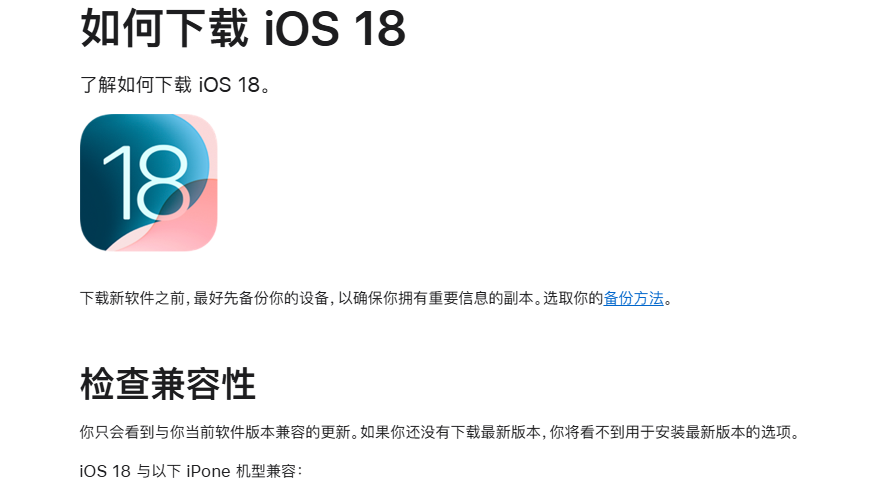Click the word 检查 in the section heading
Screen dimensions: 876x484
click(x=115, y=384)
